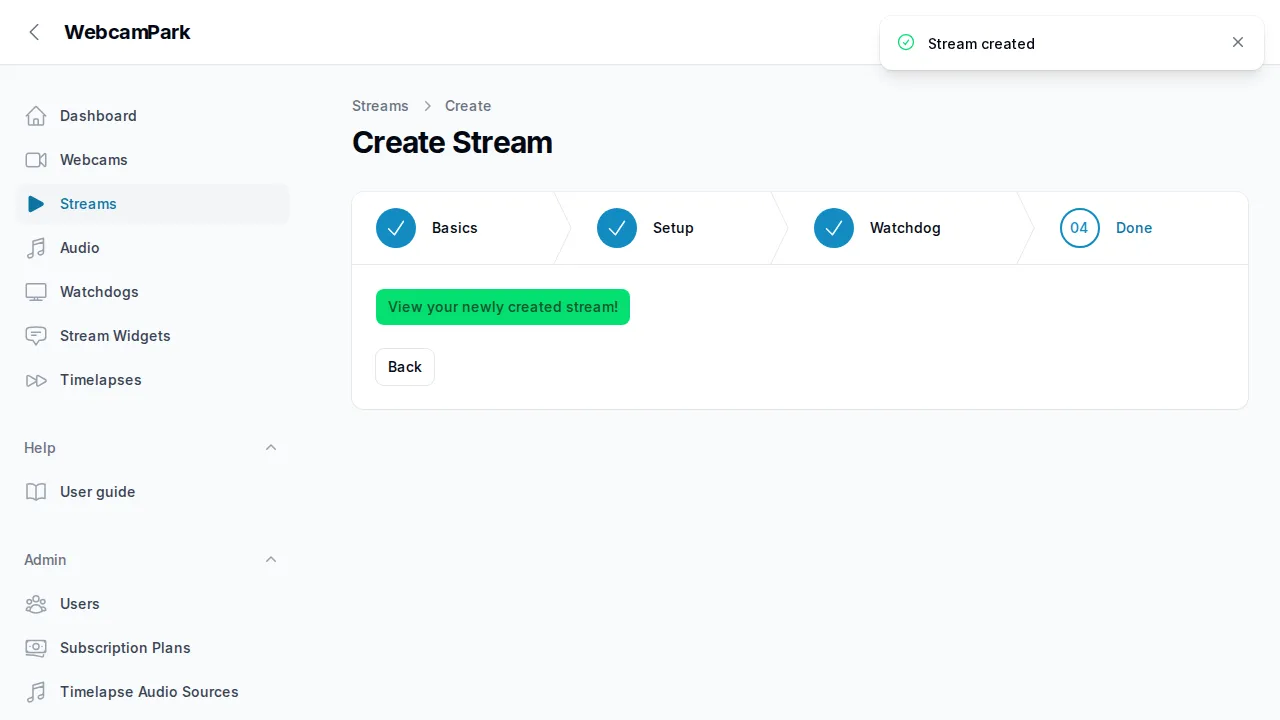This screenshot has width=1280, height=720.
Task: Open Webcams in the sidebar
Action: (153, 160)
